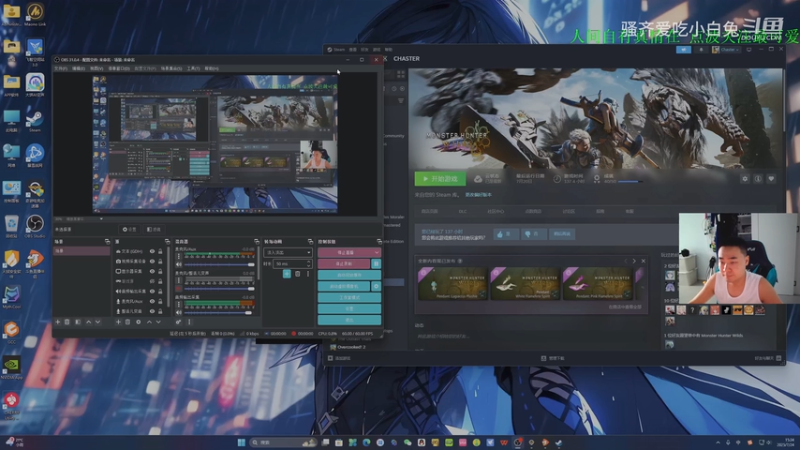The width and height of the screenshot is (800, 450).
Task: Open 帮助(H) menu in OBS menu bar
Action: pyautogui.click(x=211, y=68)
